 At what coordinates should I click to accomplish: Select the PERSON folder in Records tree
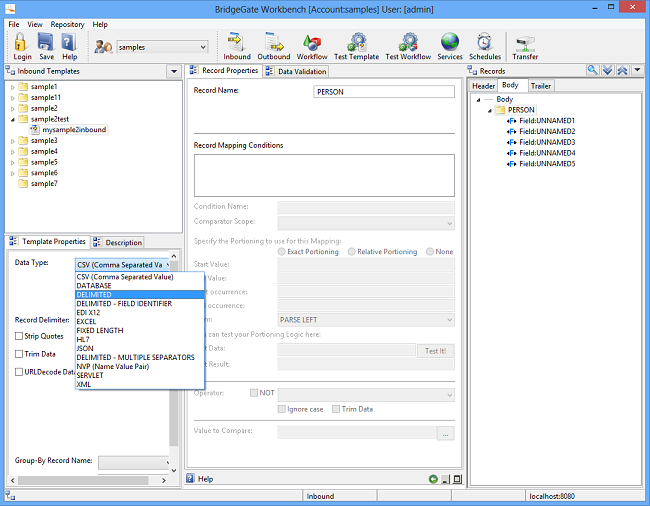coord(516,110)
